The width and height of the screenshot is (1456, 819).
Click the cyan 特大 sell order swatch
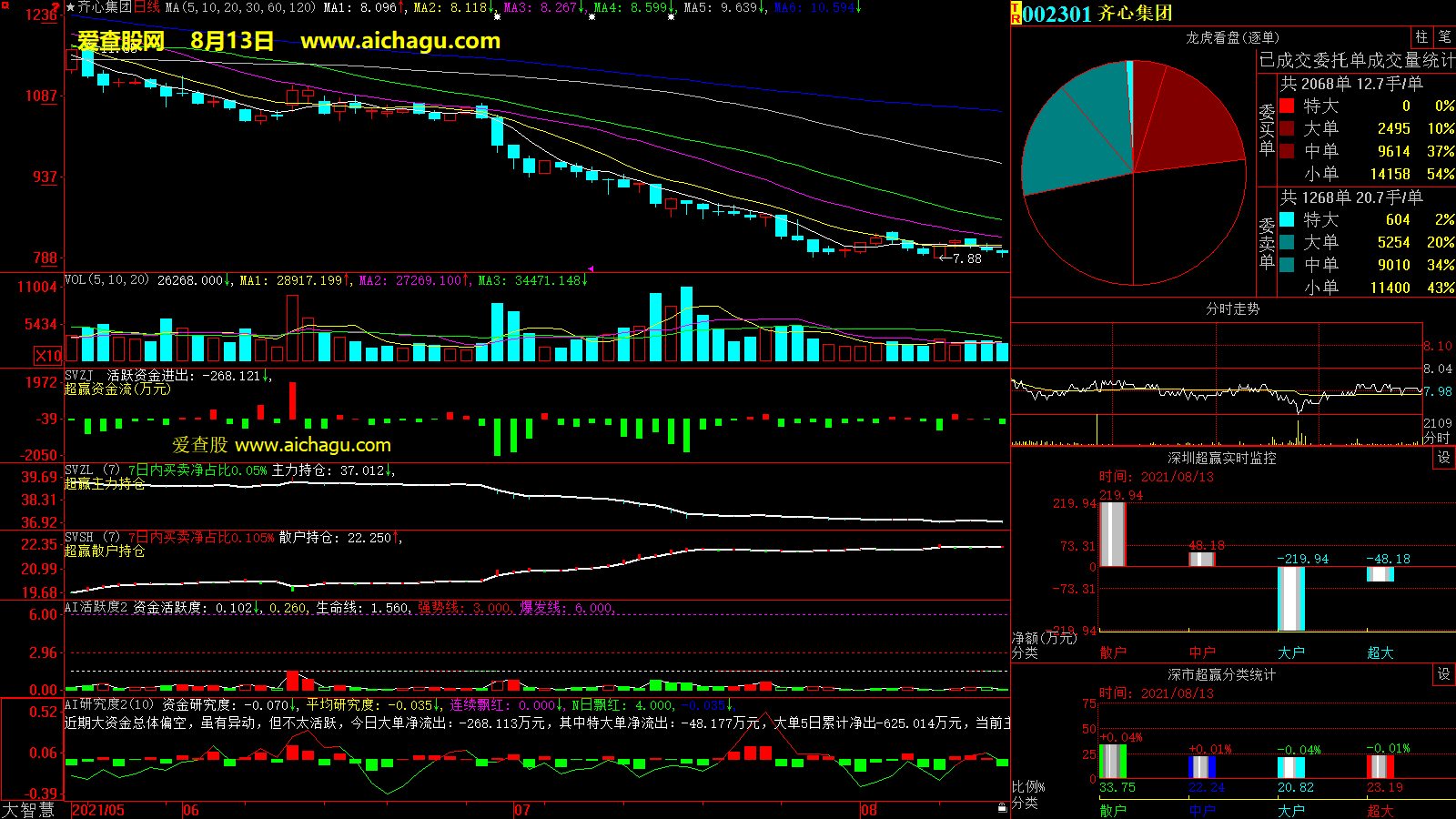tap(1287, 219)
